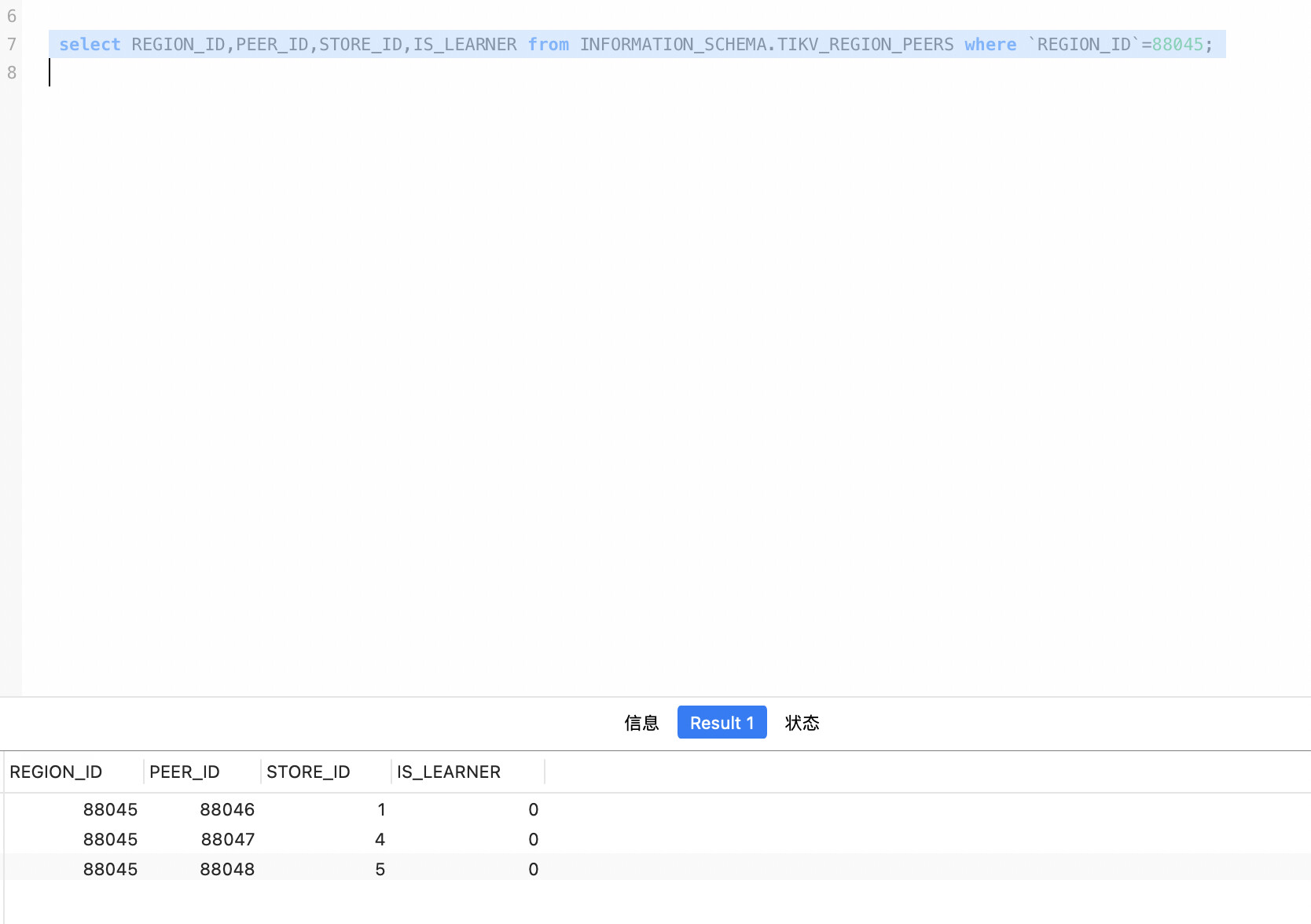Viewport: 1311px width, 924px height.
Task: Click the PEER_ID column header
Action: (185, 772)
